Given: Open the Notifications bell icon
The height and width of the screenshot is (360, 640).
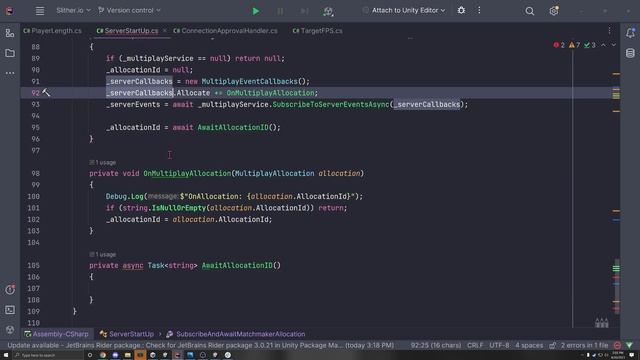Looking at the screenshot, I should pos(630,33).
